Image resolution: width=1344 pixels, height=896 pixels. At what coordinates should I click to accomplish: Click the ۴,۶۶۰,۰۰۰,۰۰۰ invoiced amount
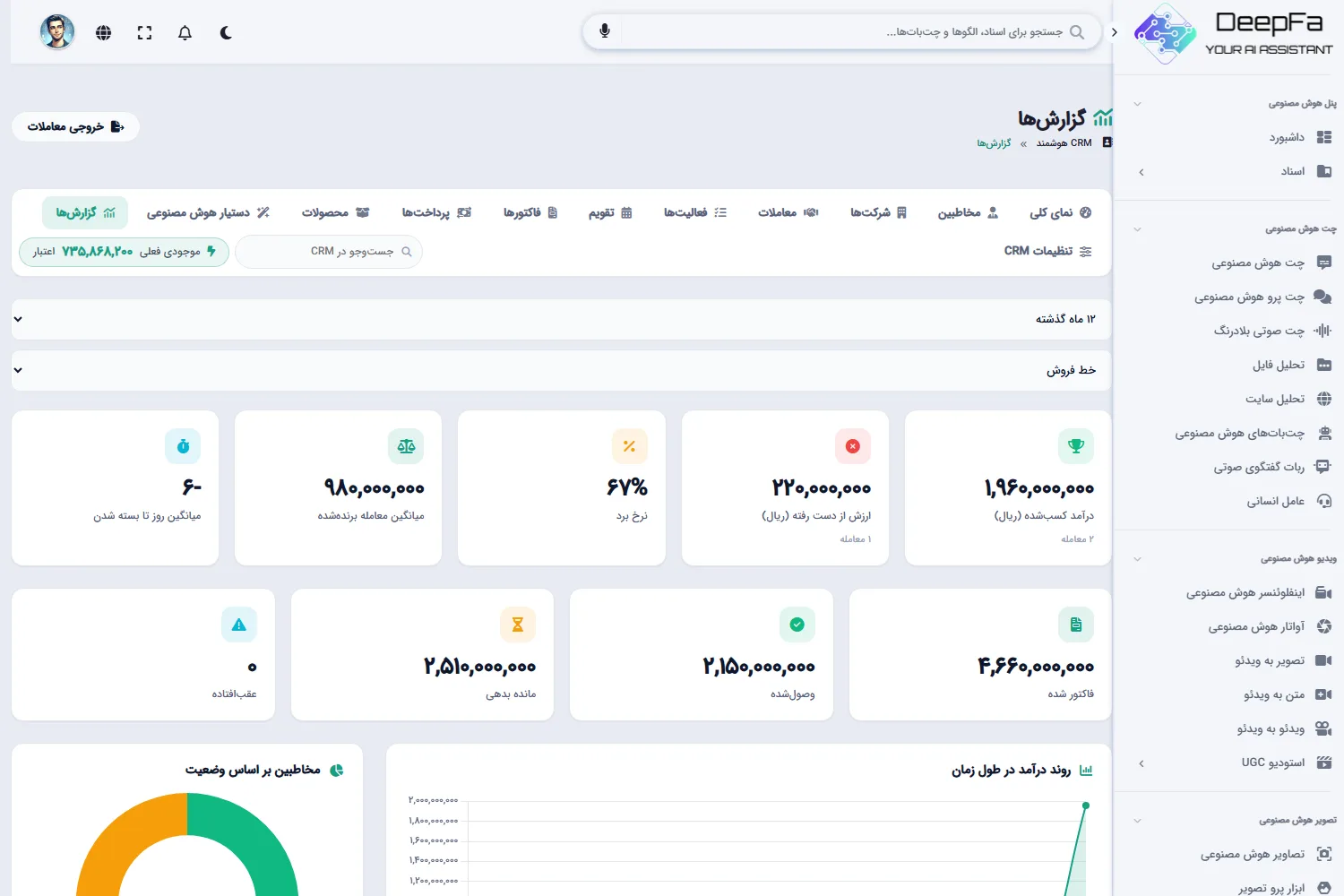tap(1036, 667)
